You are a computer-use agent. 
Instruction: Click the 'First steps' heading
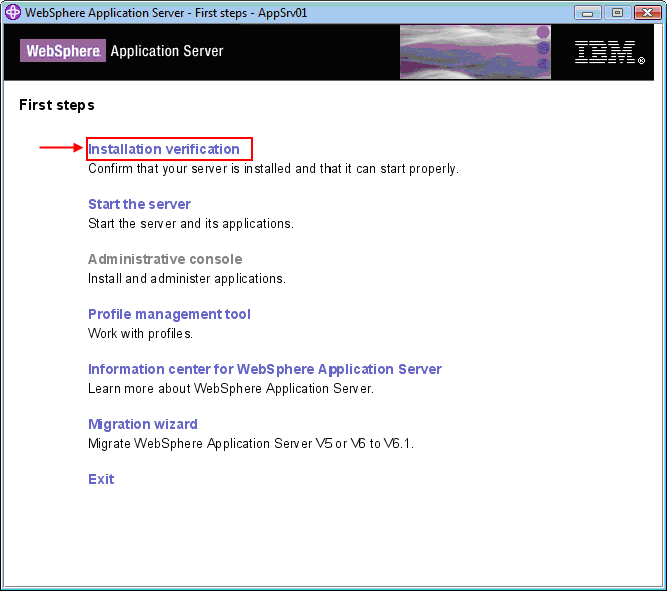point(57,105)
